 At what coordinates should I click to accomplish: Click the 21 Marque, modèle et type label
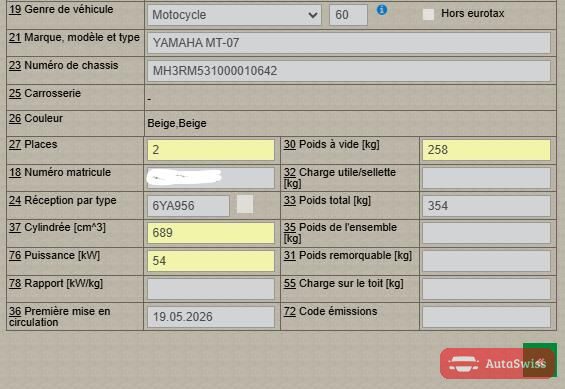[x=74, y=37]
